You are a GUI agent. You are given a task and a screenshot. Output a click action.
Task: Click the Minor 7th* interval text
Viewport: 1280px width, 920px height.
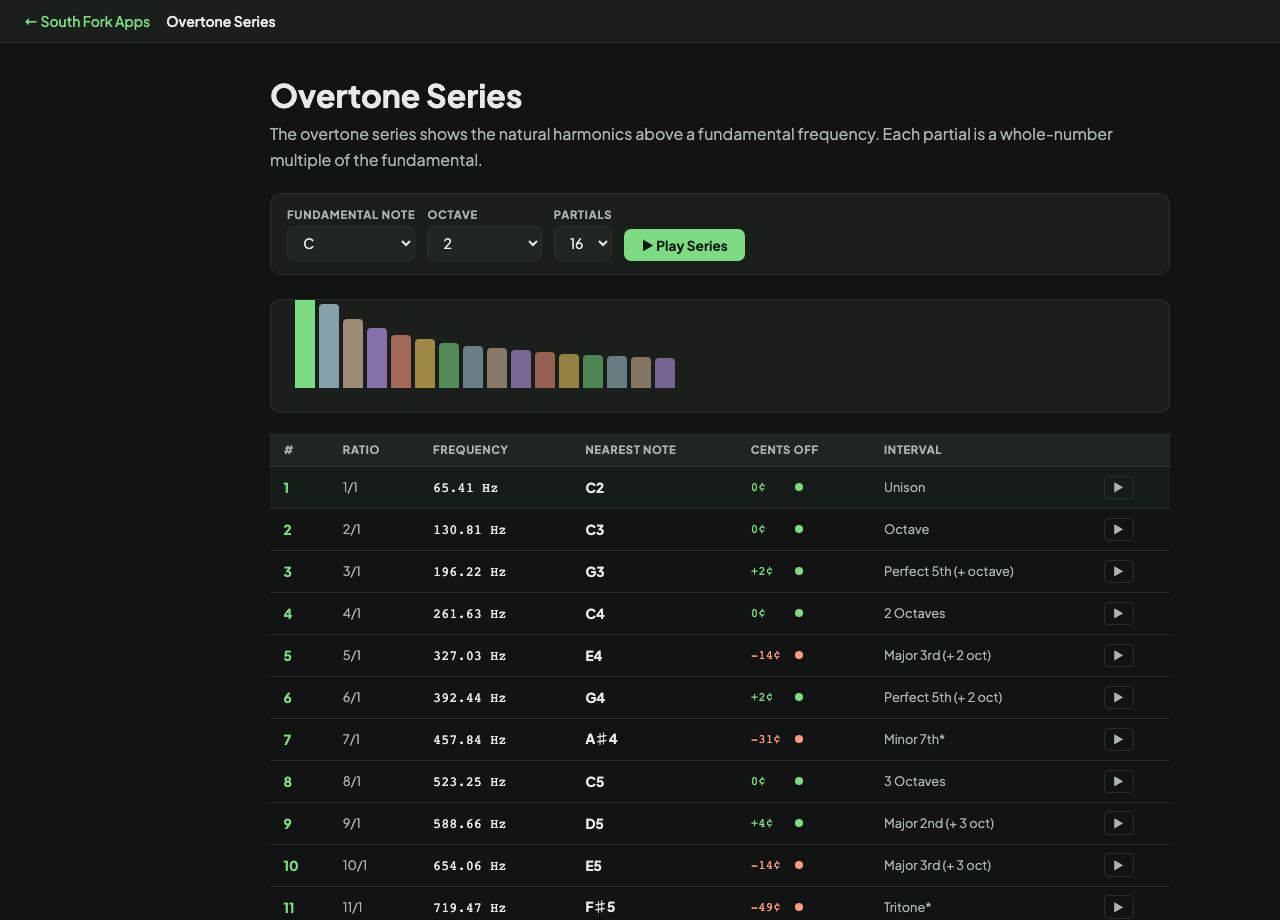914,739
